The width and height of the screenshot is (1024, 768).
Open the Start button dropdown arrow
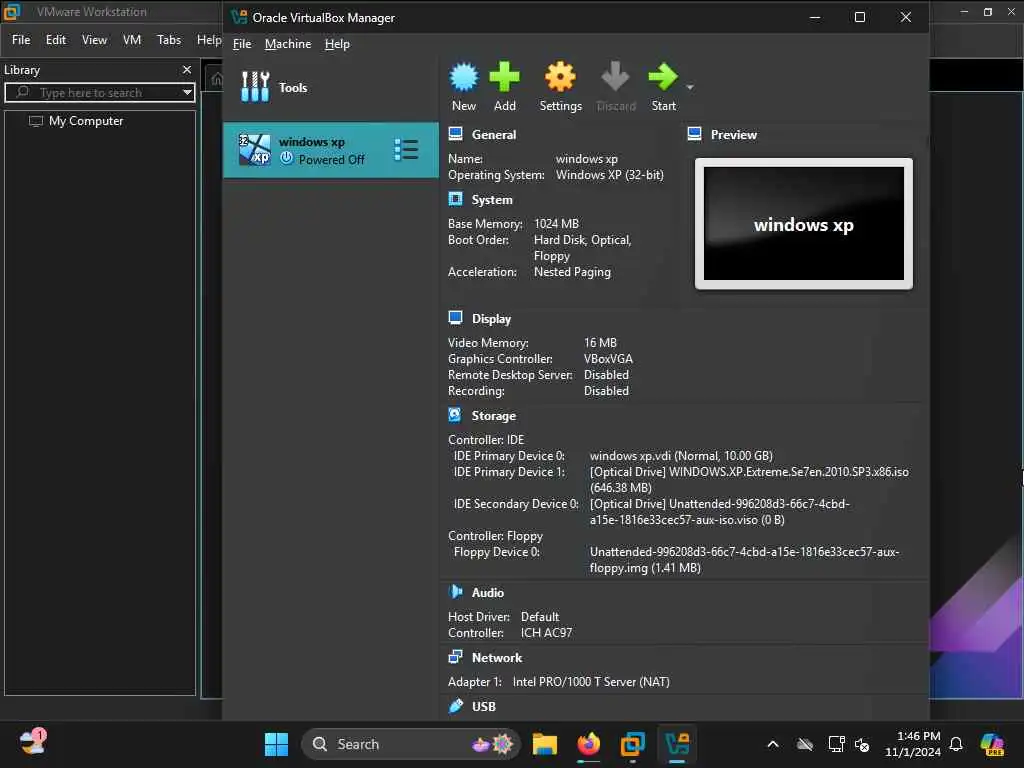(x=690, y=87)
